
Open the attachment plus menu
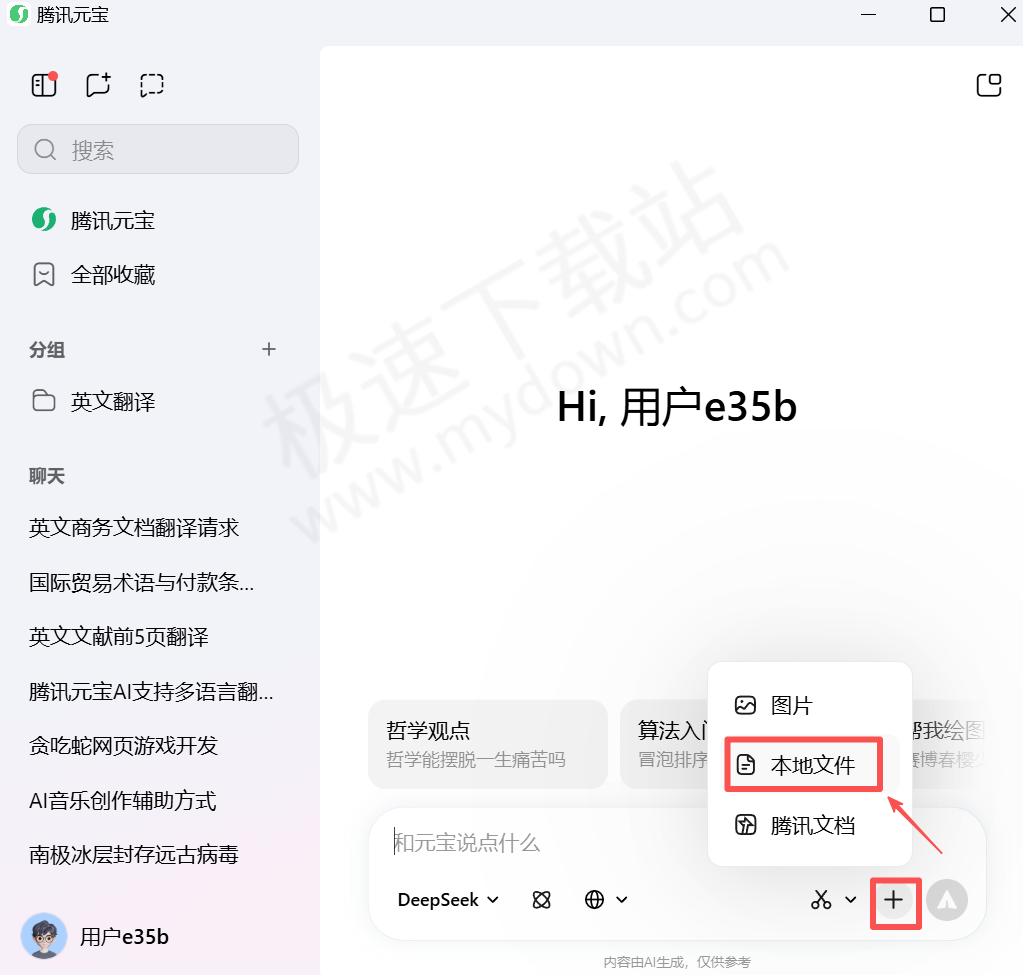895,900
